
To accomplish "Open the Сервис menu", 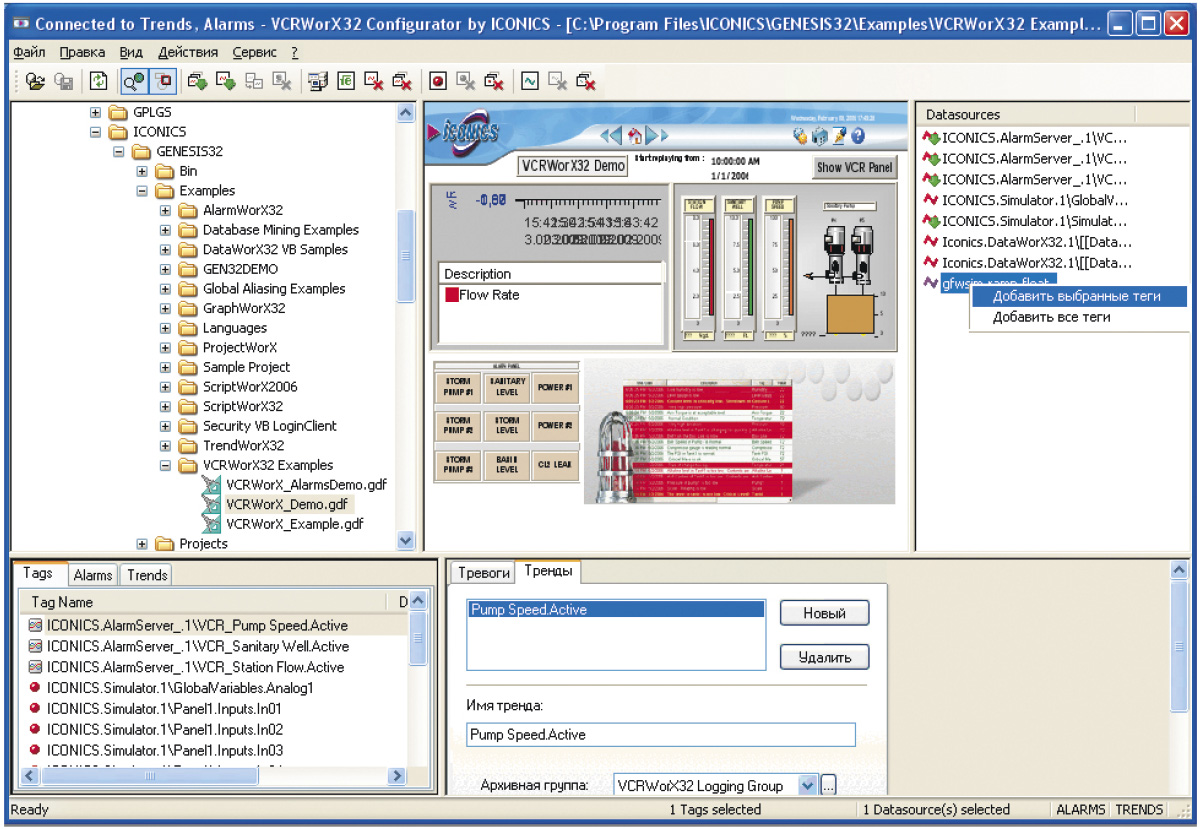I will pyautogui.click(x=255, y=52).
